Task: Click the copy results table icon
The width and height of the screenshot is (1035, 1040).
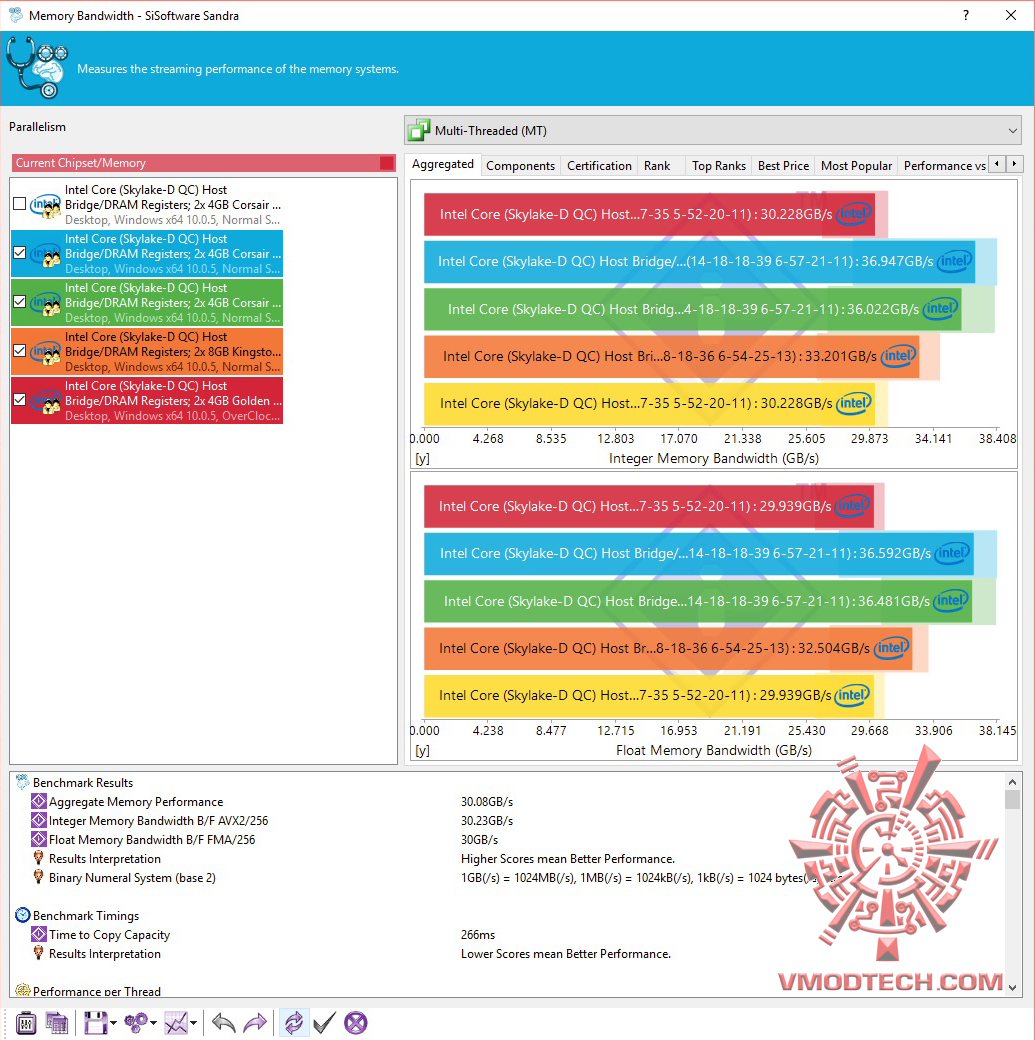Action: [x=56, y=1023]
